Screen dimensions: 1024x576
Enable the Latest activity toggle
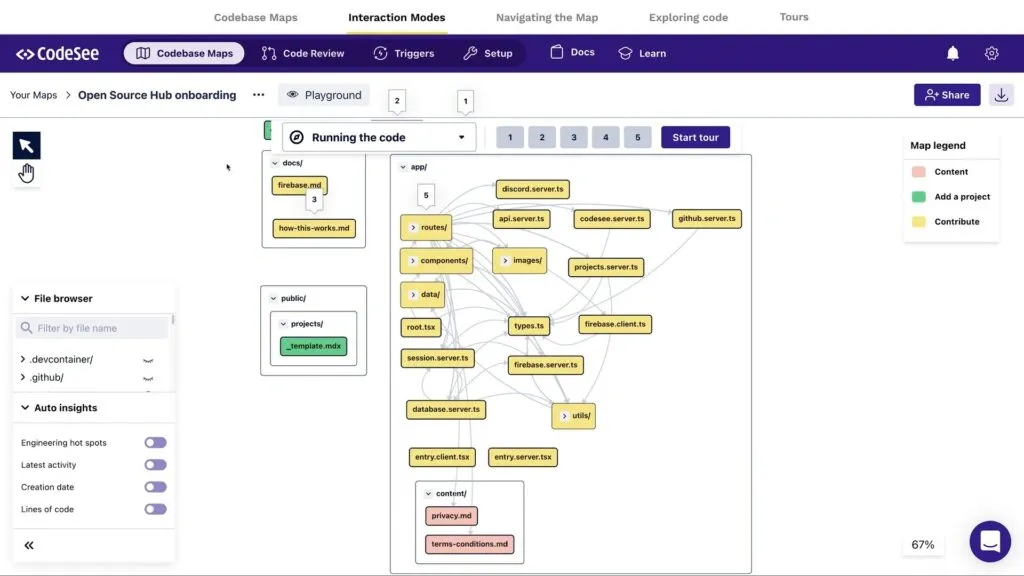[x=155, y=465]
